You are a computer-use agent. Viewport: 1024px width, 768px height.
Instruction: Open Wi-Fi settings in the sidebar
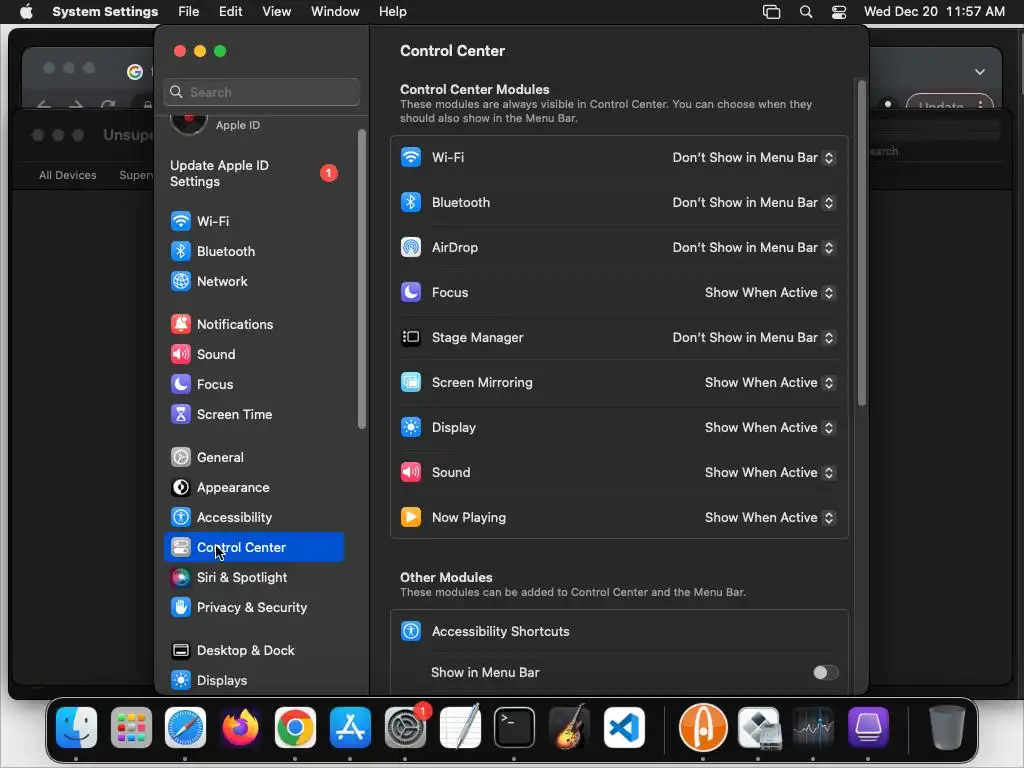coord(253,221)
